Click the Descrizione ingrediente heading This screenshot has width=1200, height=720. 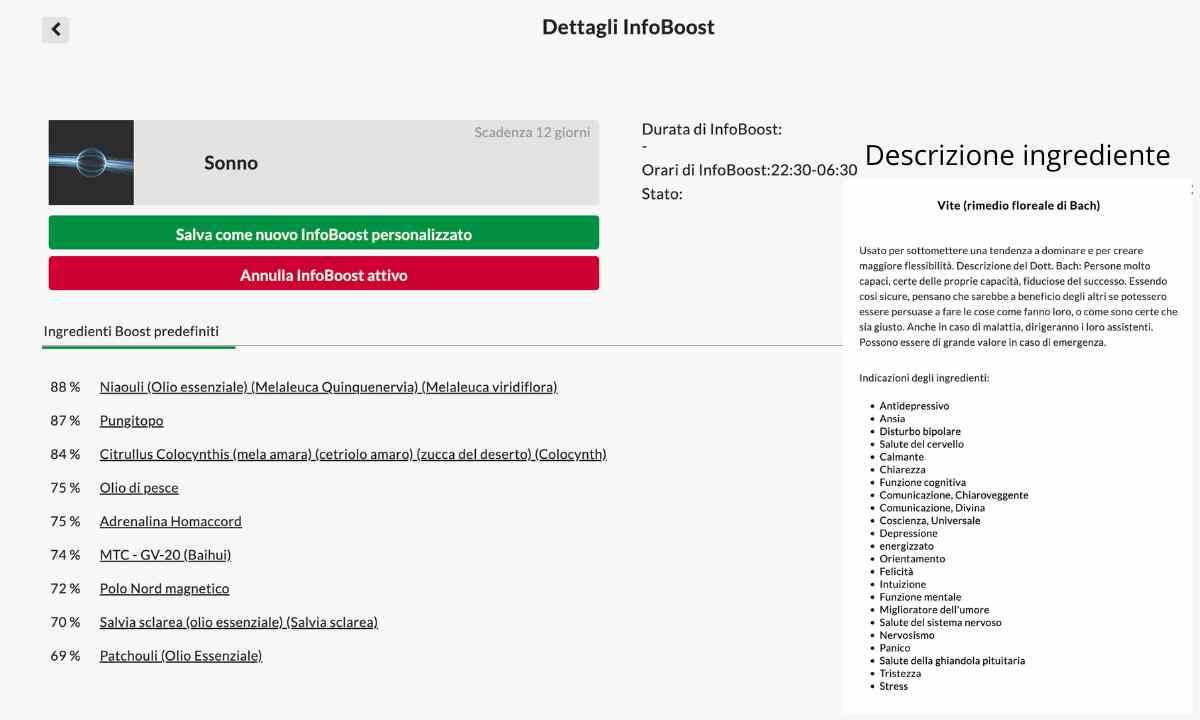(x=1017, y=155)
